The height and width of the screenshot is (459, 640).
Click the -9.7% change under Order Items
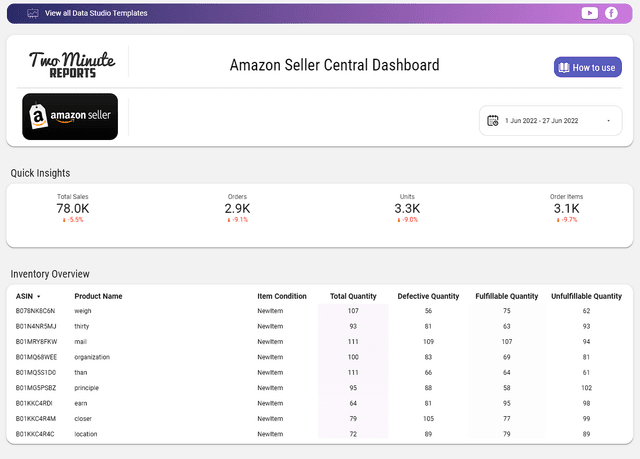567,220
